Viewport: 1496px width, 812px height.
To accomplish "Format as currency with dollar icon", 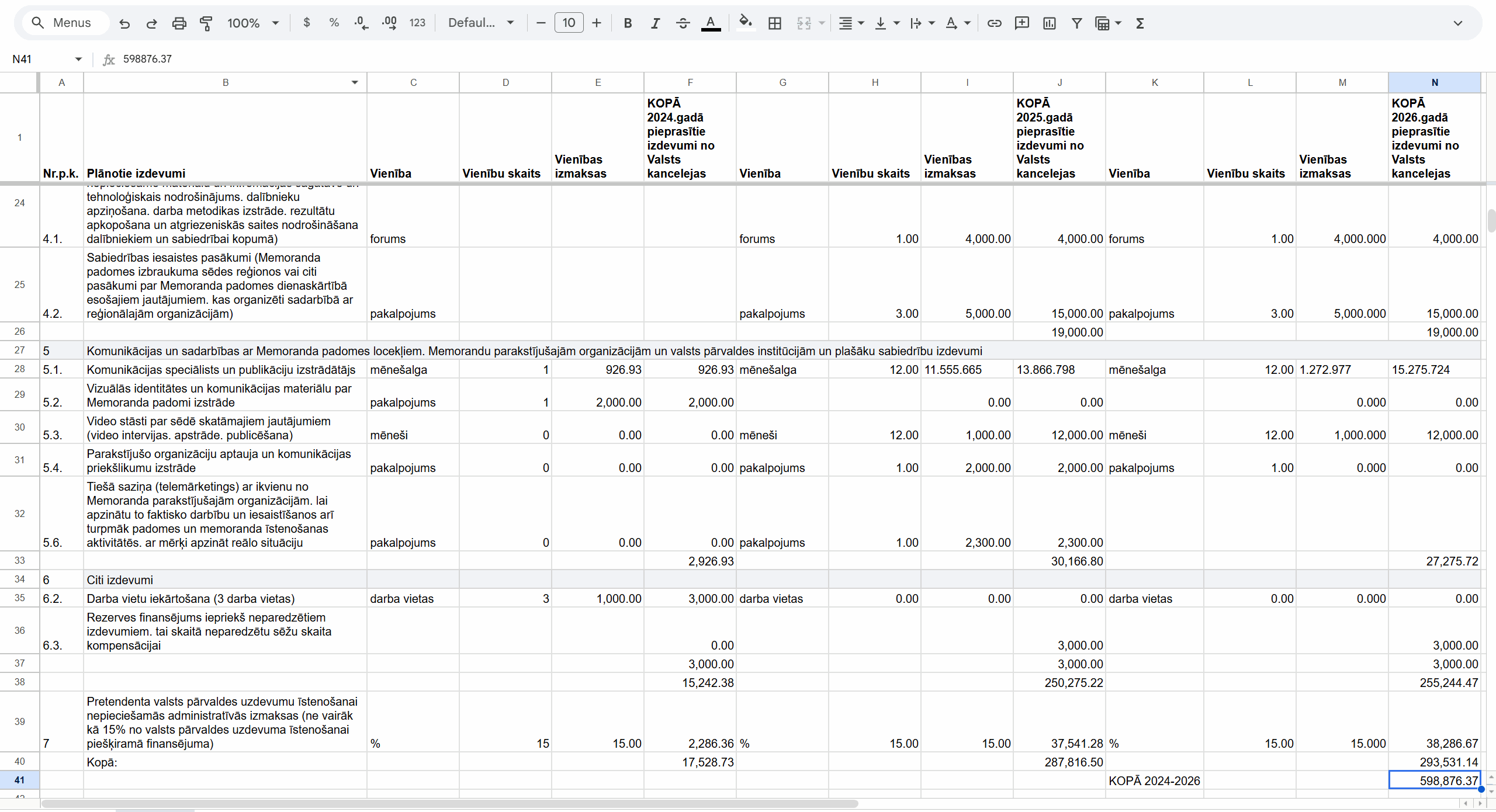I will 307,23.
